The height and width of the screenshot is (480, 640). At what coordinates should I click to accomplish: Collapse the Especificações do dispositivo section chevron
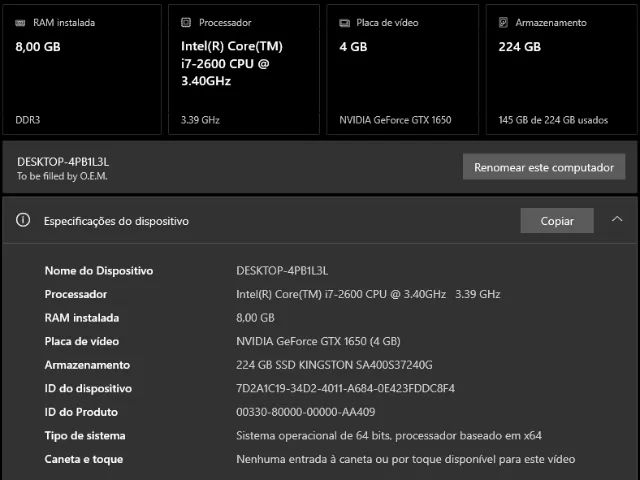(617, 219)
